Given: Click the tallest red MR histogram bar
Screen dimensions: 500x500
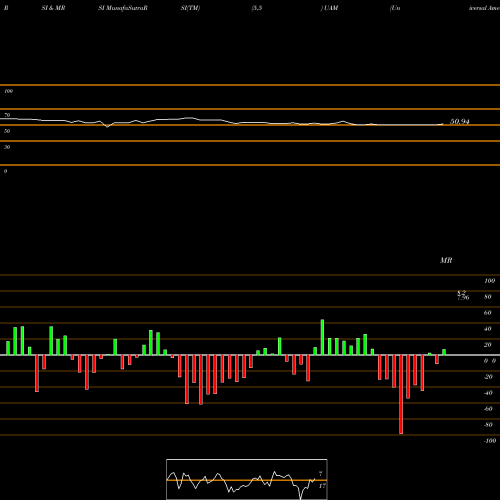Looking at the screenshot, I should 401,394.
